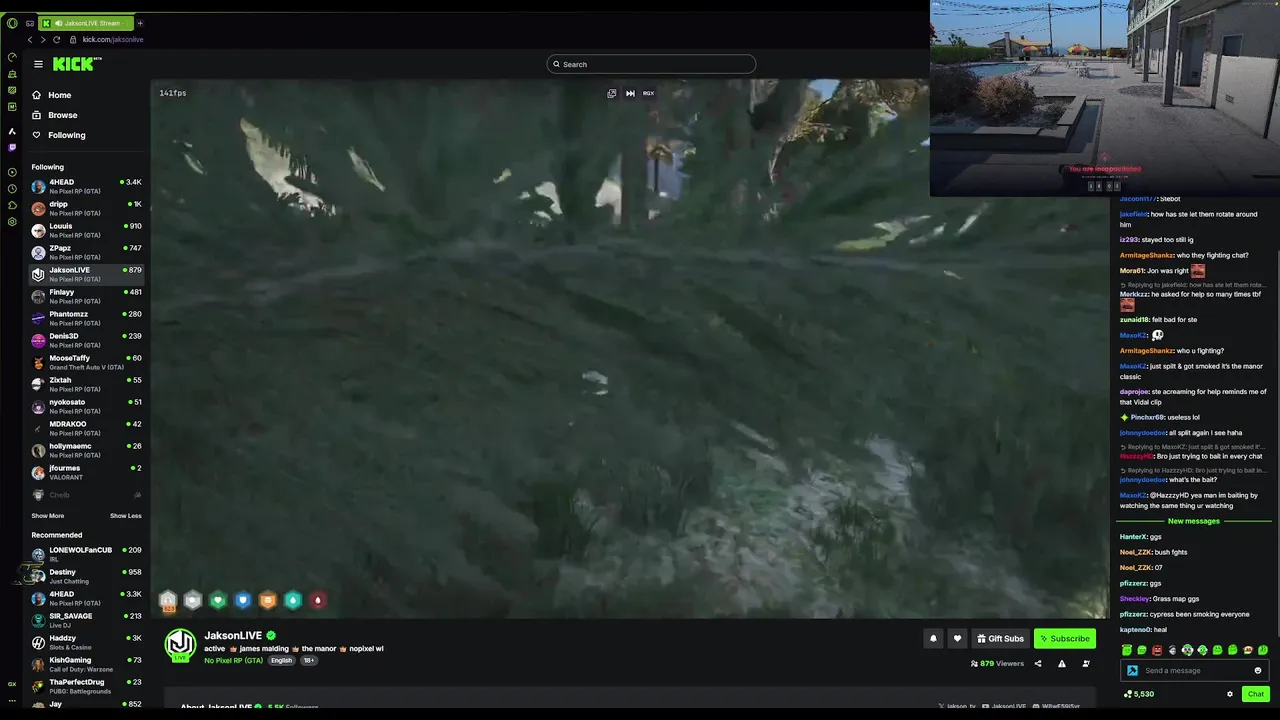The width and height of the screenshot is (1280, 720).
Task: Report stream with warning icon
Action: point(1062,663)
